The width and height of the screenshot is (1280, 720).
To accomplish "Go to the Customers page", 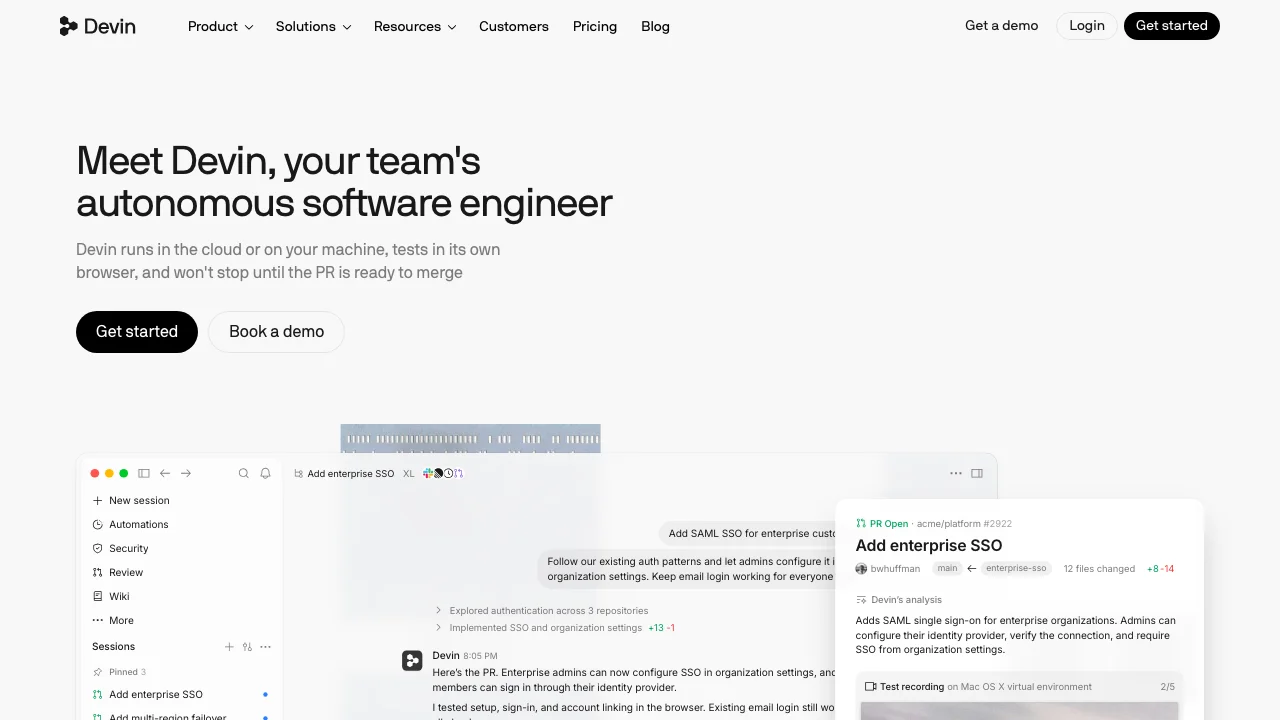I will click(x=514, y=26).
